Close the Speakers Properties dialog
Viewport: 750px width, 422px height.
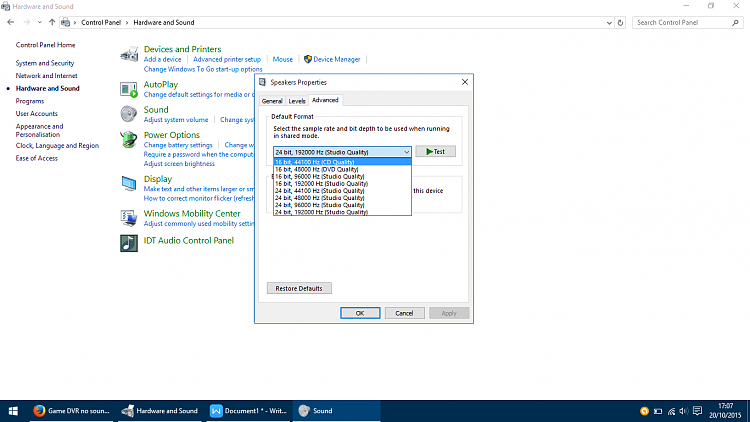point(464,82)
